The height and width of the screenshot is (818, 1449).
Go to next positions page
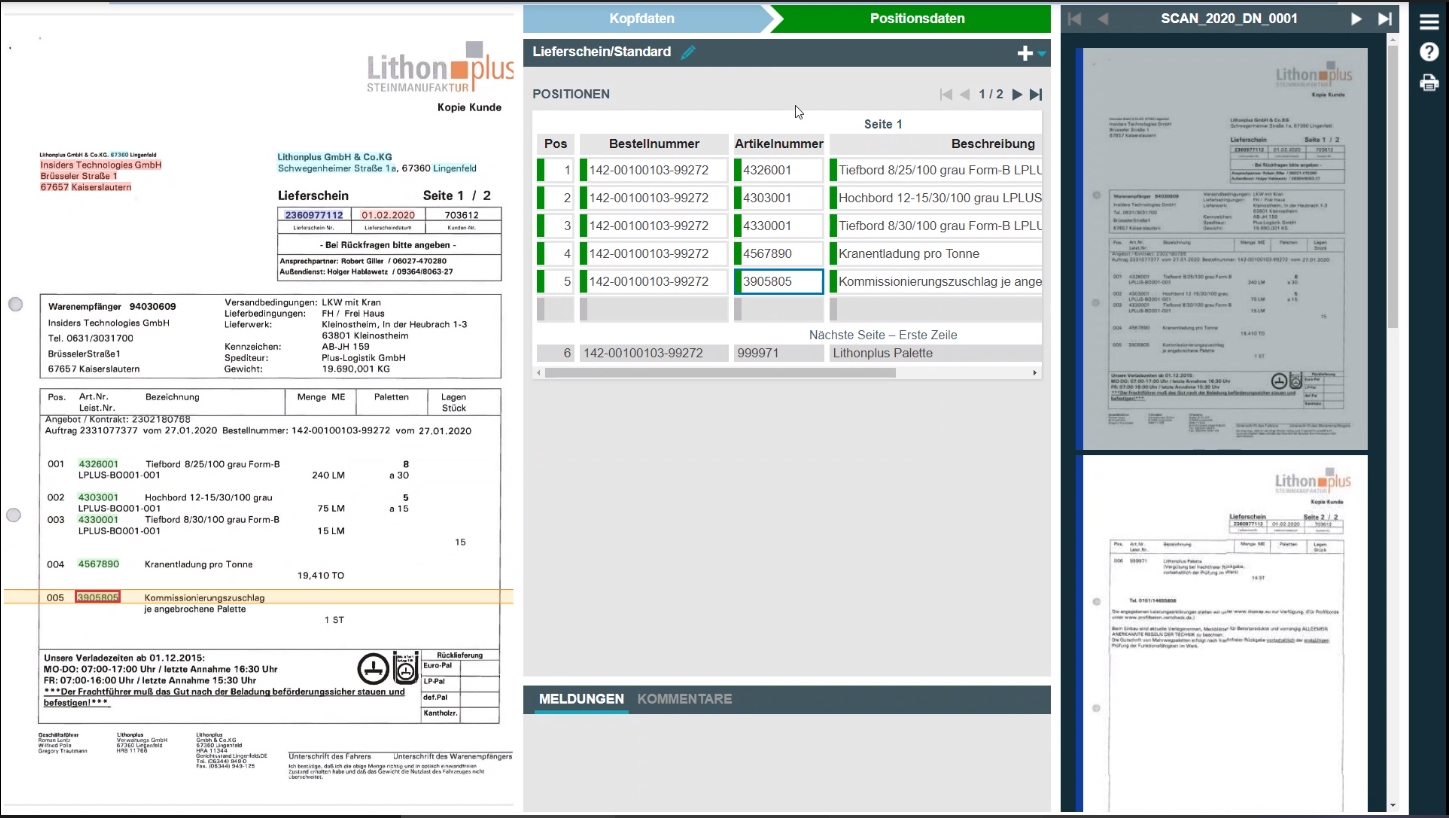pos(1017,94)
